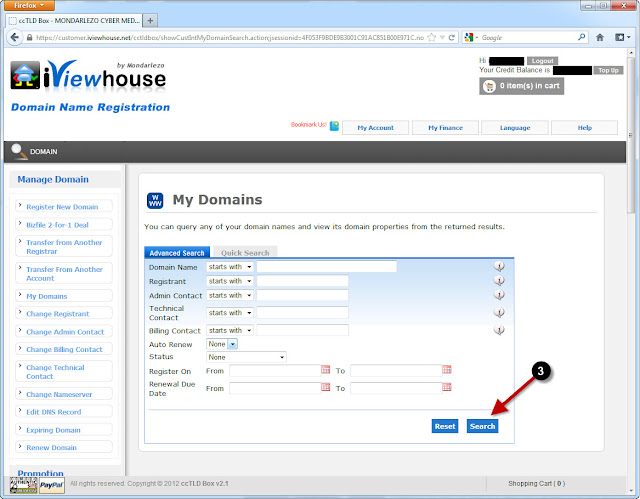Click the browser back arrow button
Image resolution: width=640 pixels, height=499 pixels.
click(x=15, y=38)
